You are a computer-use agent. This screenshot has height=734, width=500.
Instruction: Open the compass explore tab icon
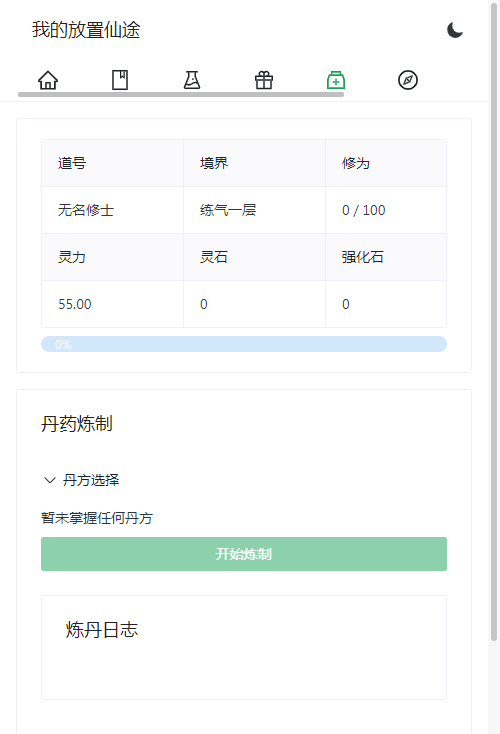(x=408, y=80)
